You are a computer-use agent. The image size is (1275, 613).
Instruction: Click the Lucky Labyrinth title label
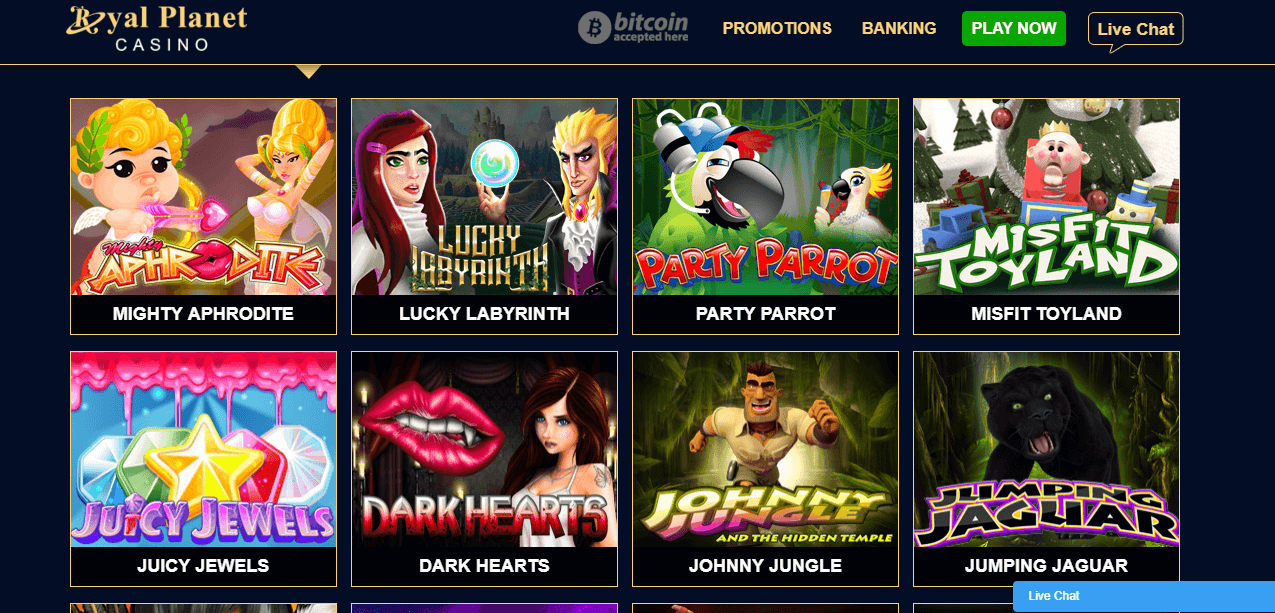[484, 314]
